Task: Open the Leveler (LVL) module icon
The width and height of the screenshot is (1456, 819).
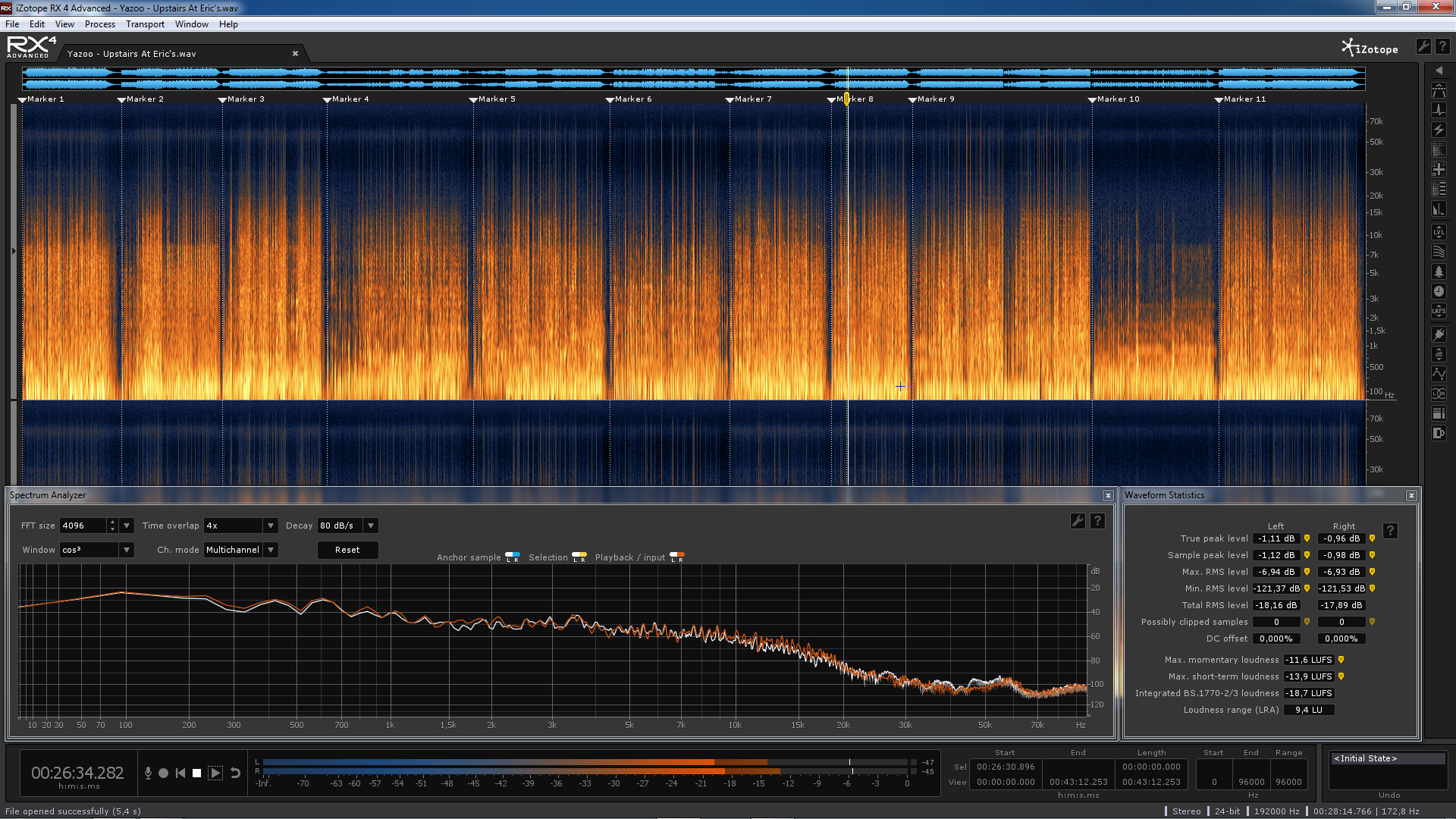Action: [x=1439, y=232]
